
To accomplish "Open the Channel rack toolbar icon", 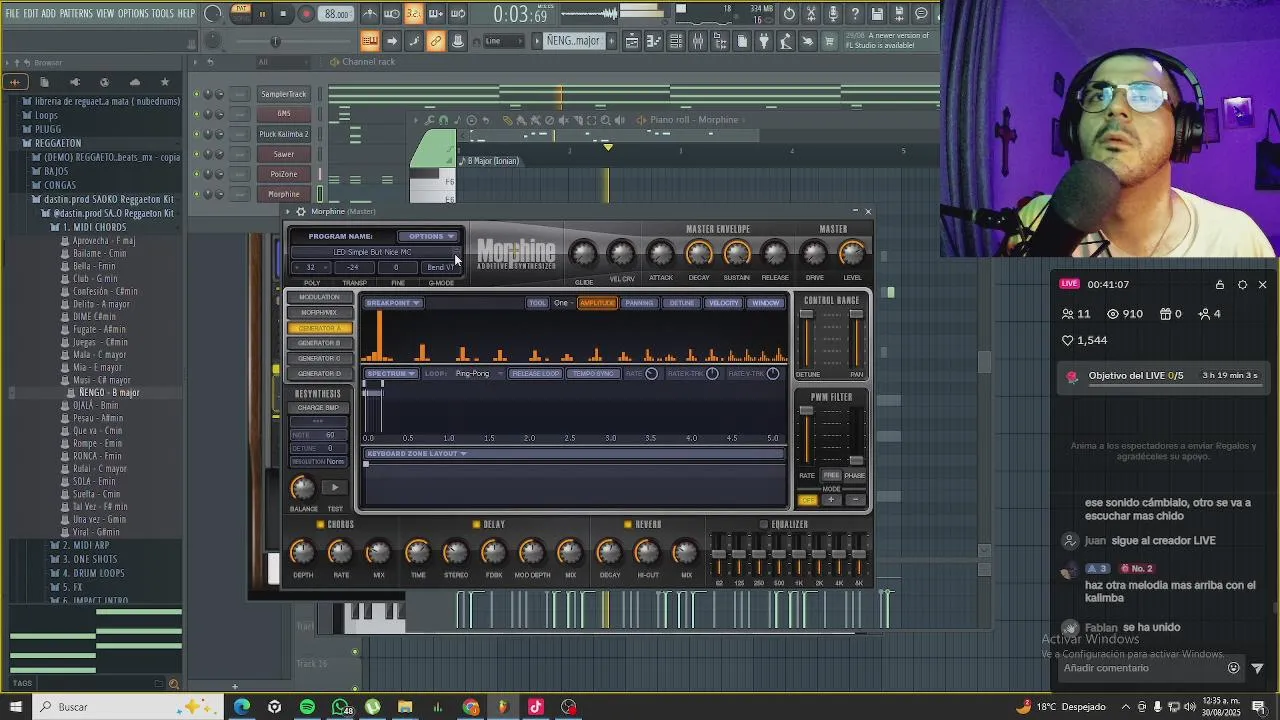I will point(676,41).
